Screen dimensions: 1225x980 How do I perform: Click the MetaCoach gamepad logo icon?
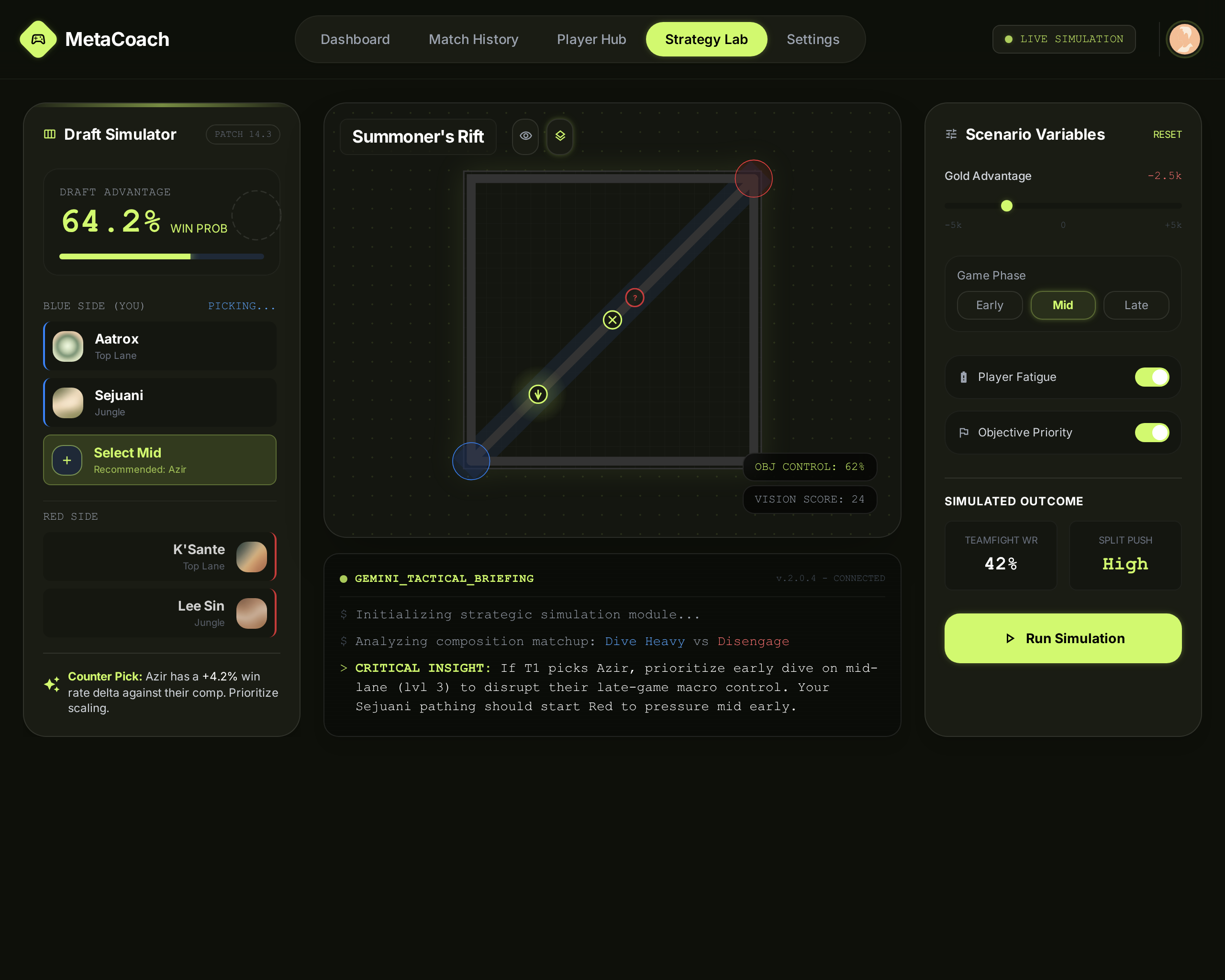click(x=38, y=39)
